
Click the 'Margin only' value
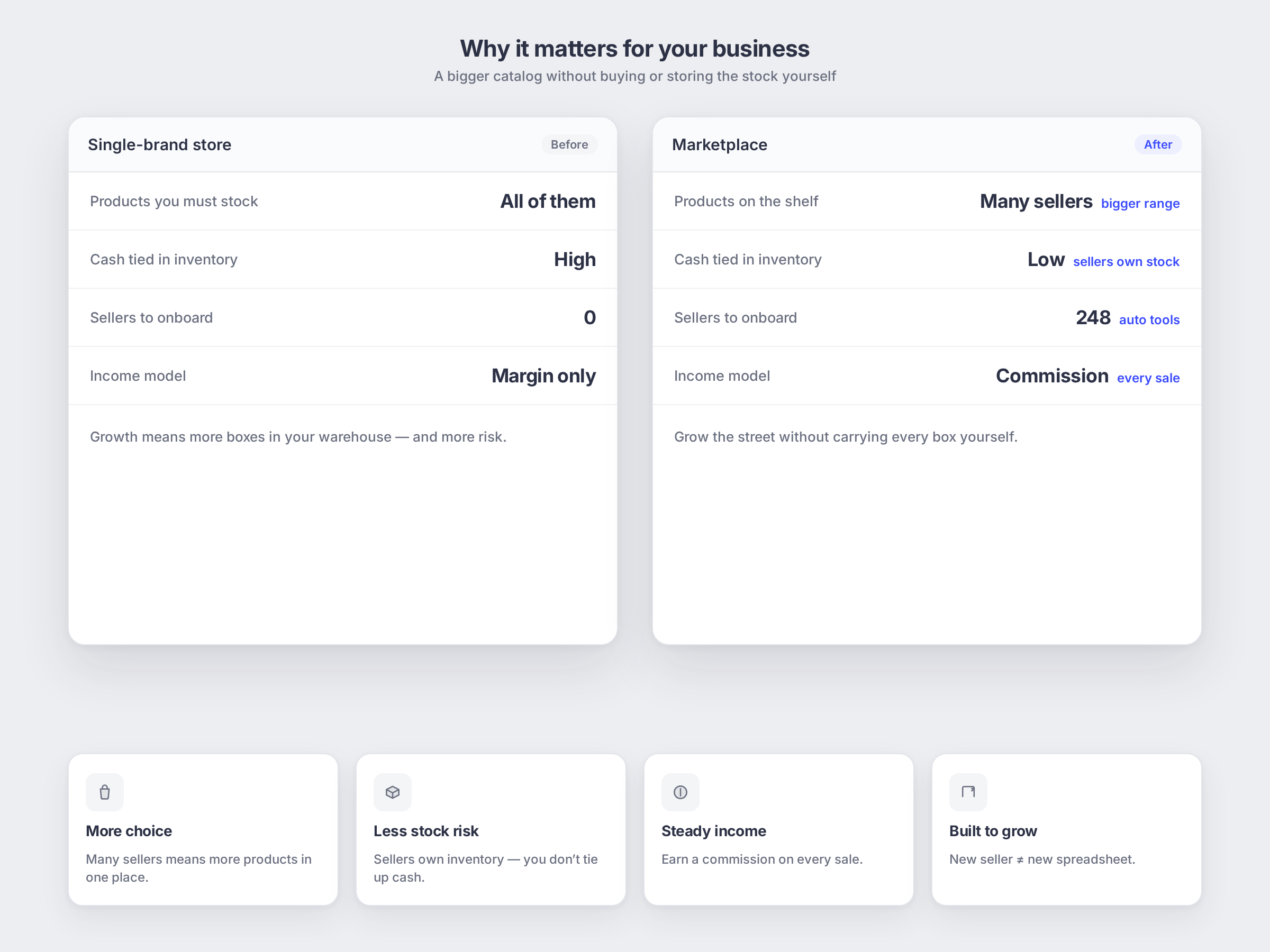543,376
